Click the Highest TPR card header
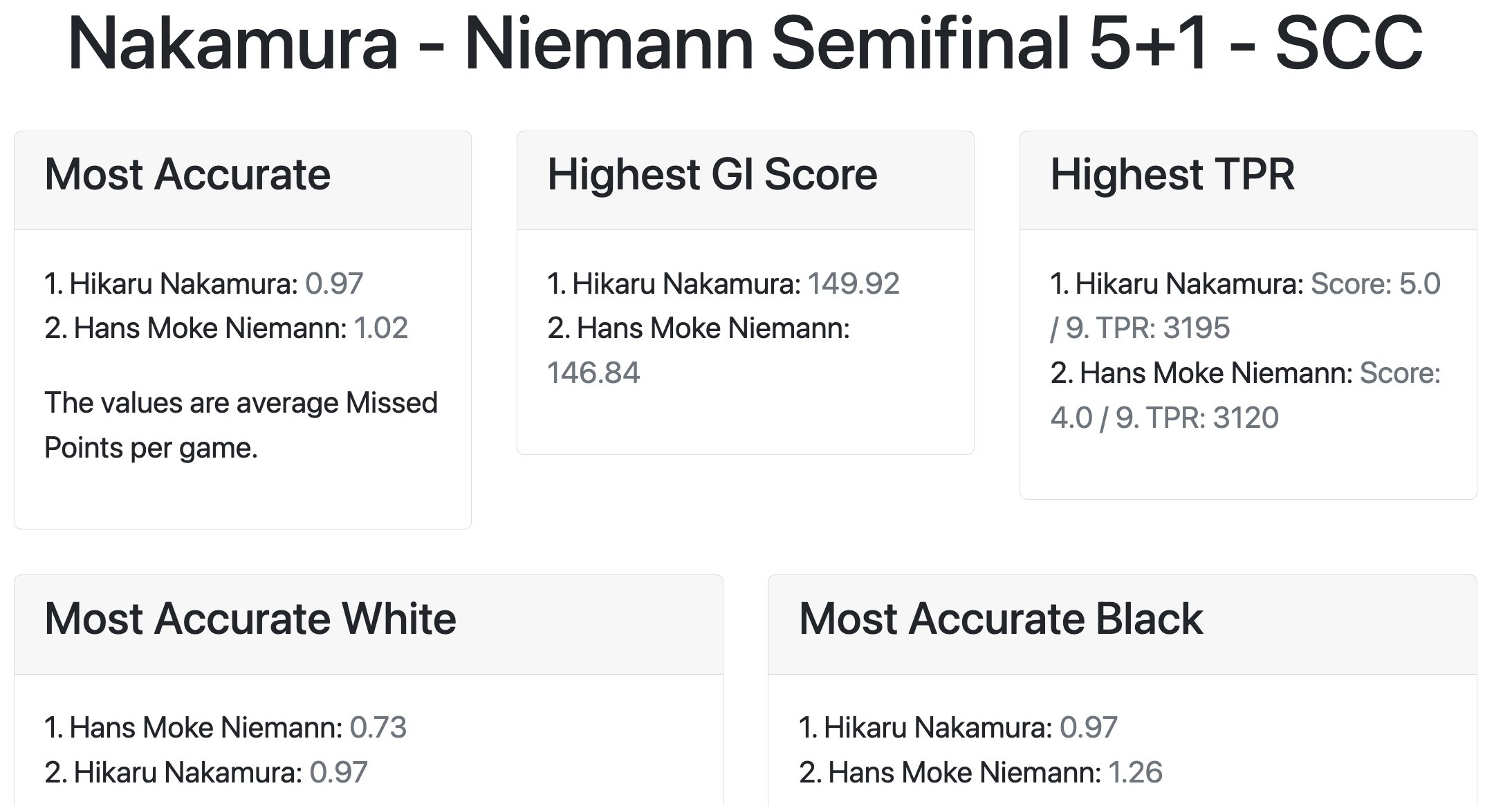Screen dimensions: 1512x806 (x=1172, y=174)
